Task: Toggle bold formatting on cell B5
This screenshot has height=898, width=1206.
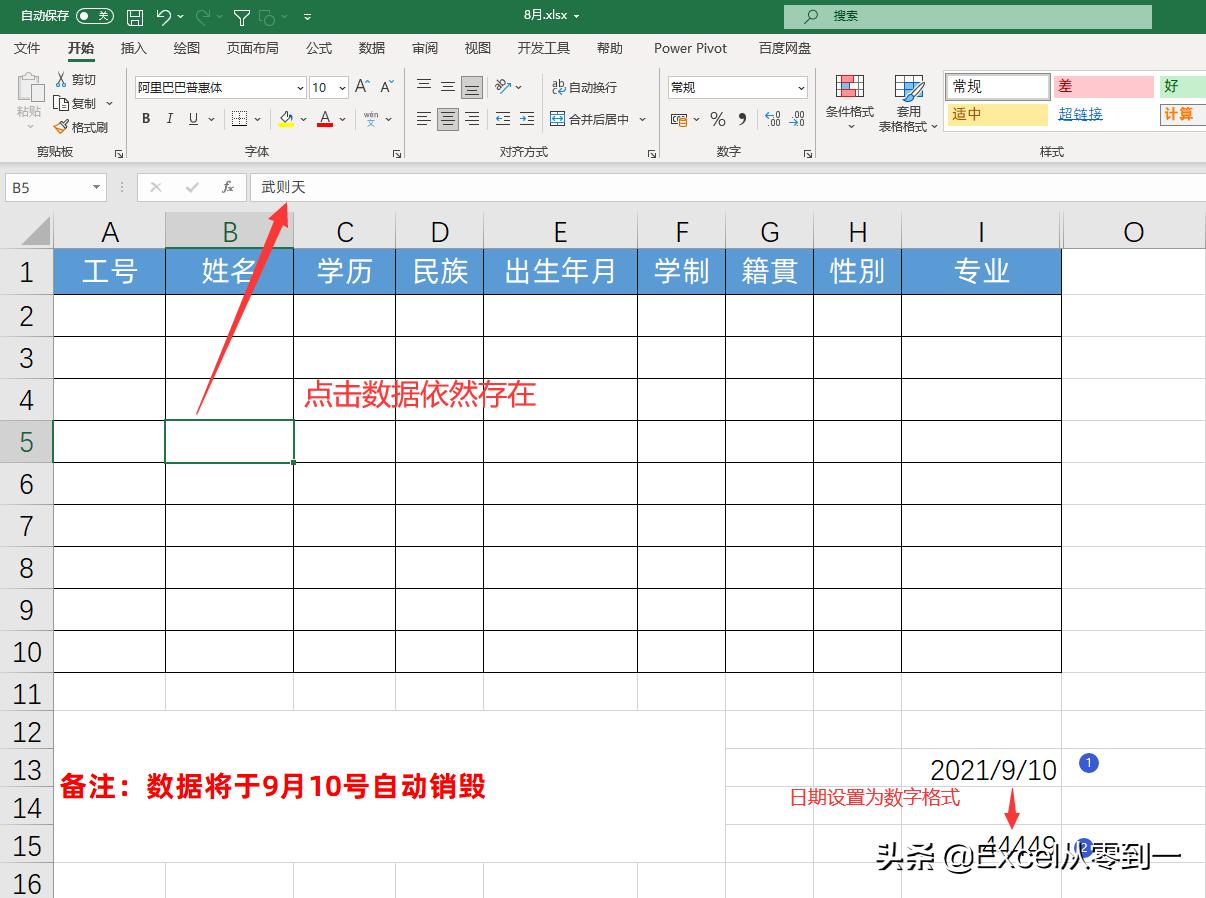Action: pos(145,119)
